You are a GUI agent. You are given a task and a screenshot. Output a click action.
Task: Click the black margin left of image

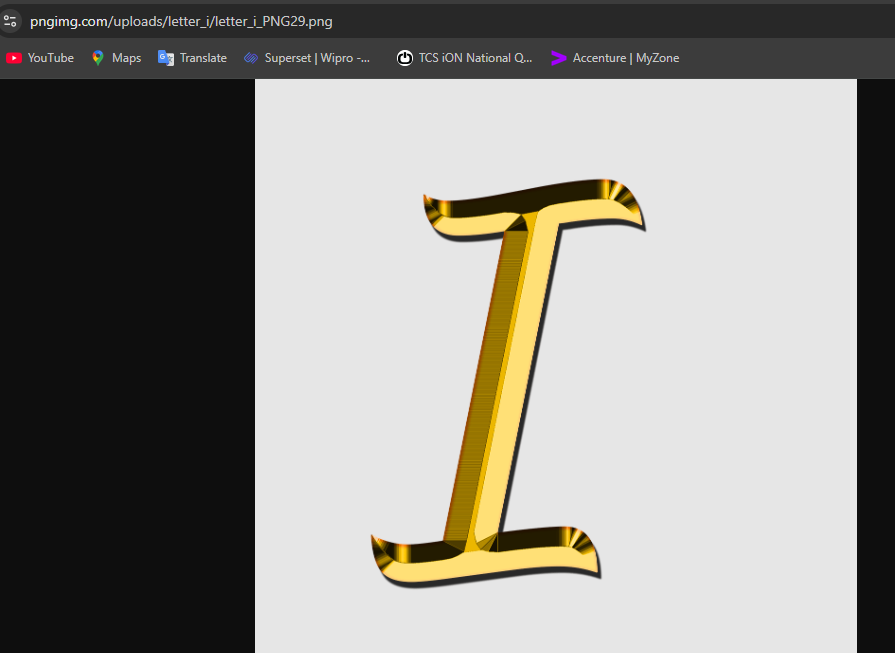pyautogui.click(x=127, y=366)
